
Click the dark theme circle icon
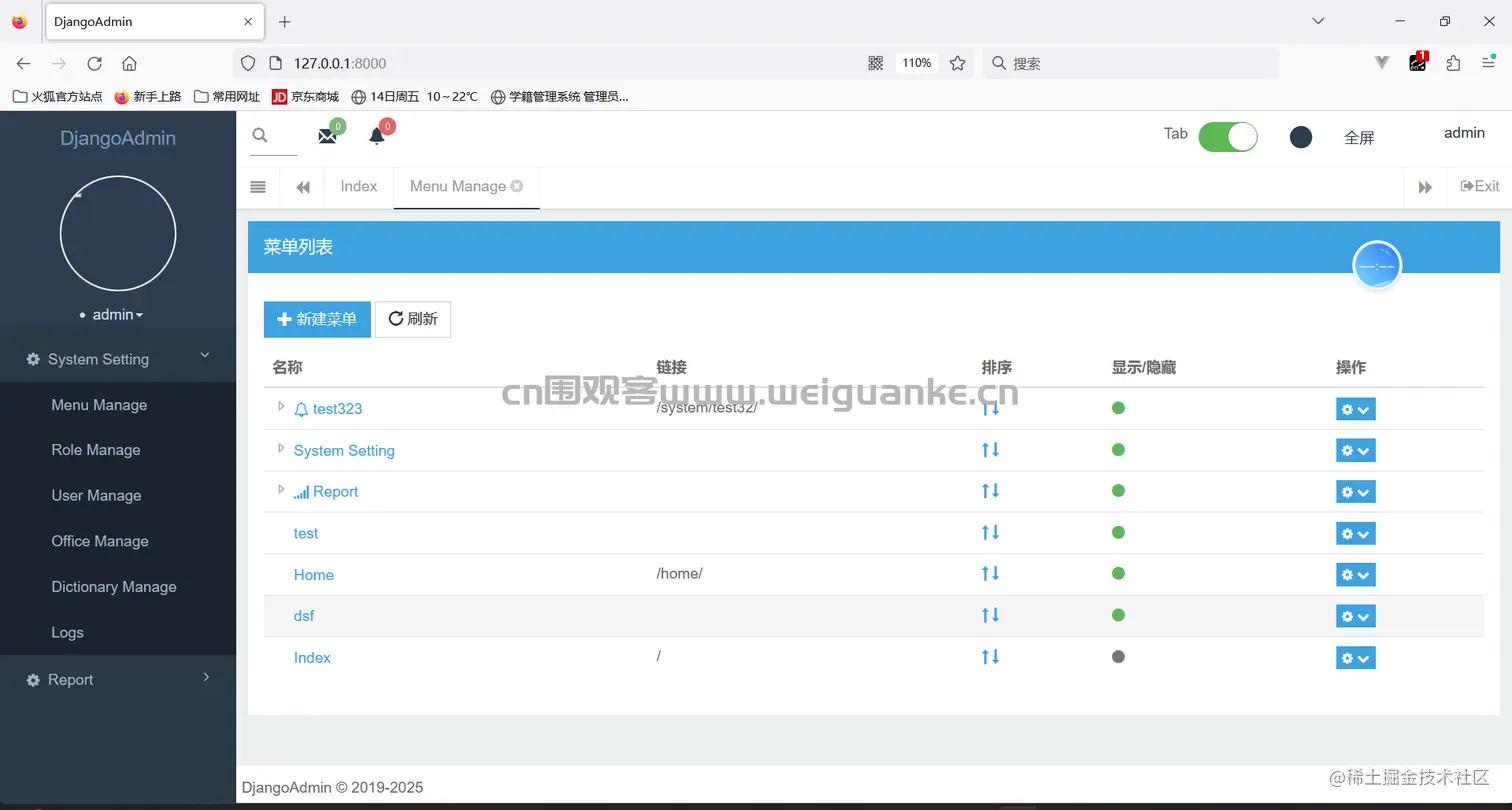click(1301, 137)
